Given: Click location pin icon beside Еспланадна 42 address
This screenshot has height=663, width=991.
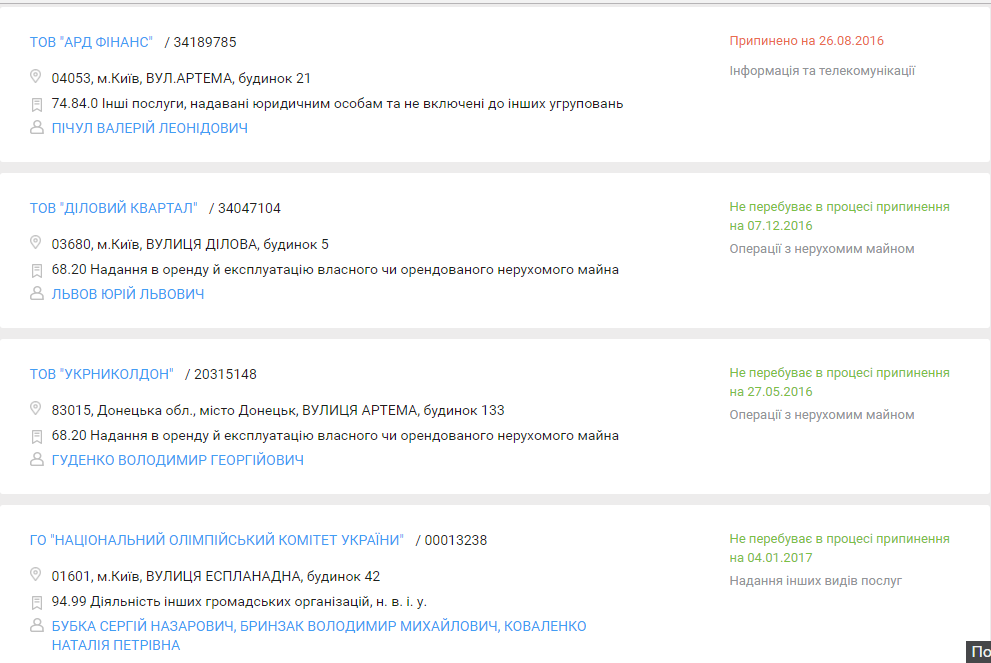Looking at the screenshot, I should 36,575.
